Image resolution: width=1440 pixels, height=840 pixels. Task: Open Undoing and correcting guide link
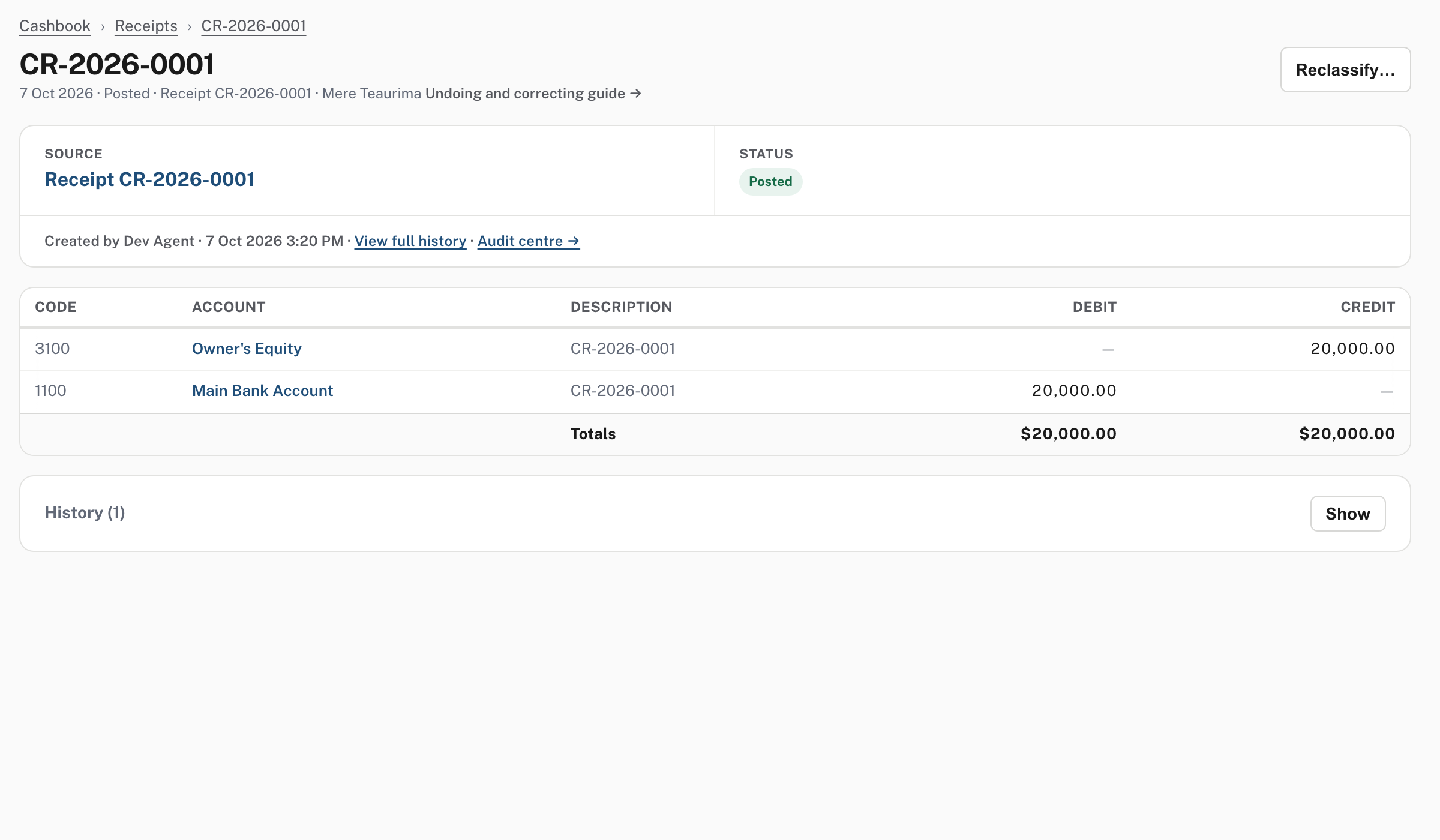click(533, 94)
